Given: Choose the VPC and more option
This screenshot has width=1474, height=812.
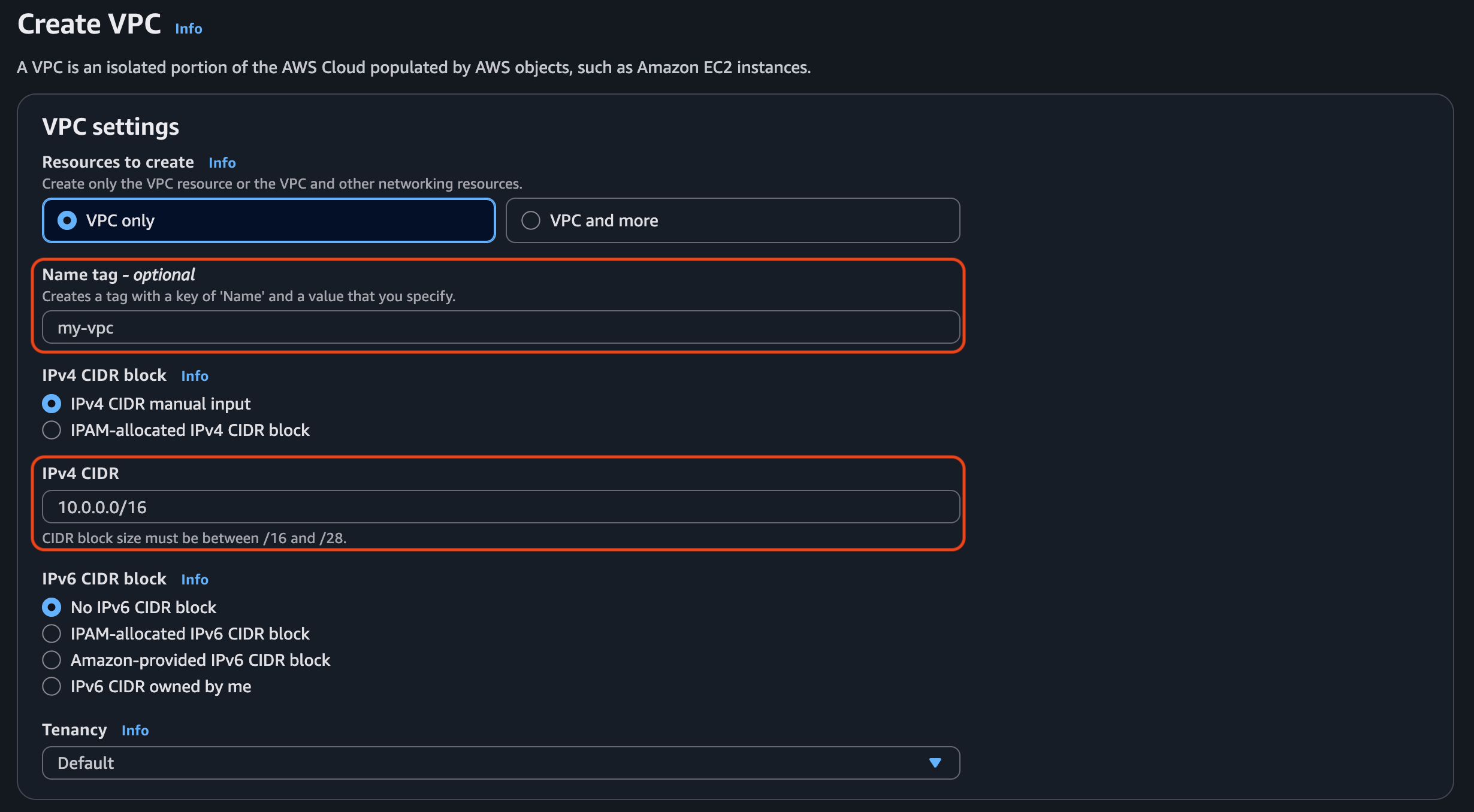Looking at the screenshot, I should pos(531,220).
